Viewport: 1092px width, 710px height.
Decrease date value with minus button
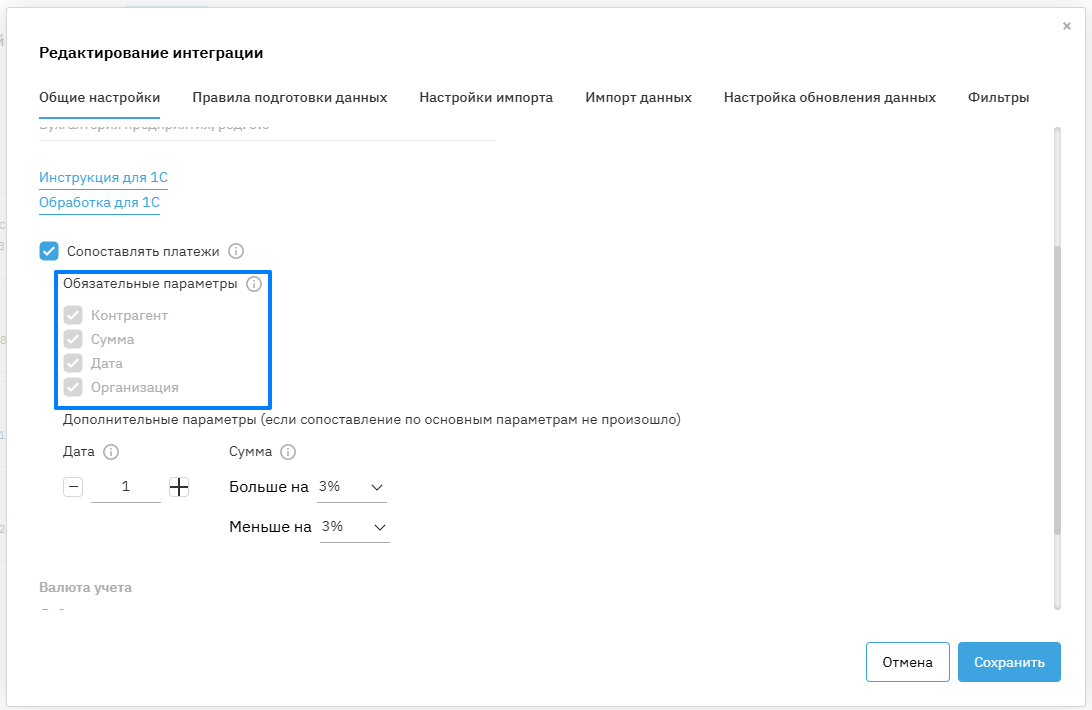coord(73,487)
